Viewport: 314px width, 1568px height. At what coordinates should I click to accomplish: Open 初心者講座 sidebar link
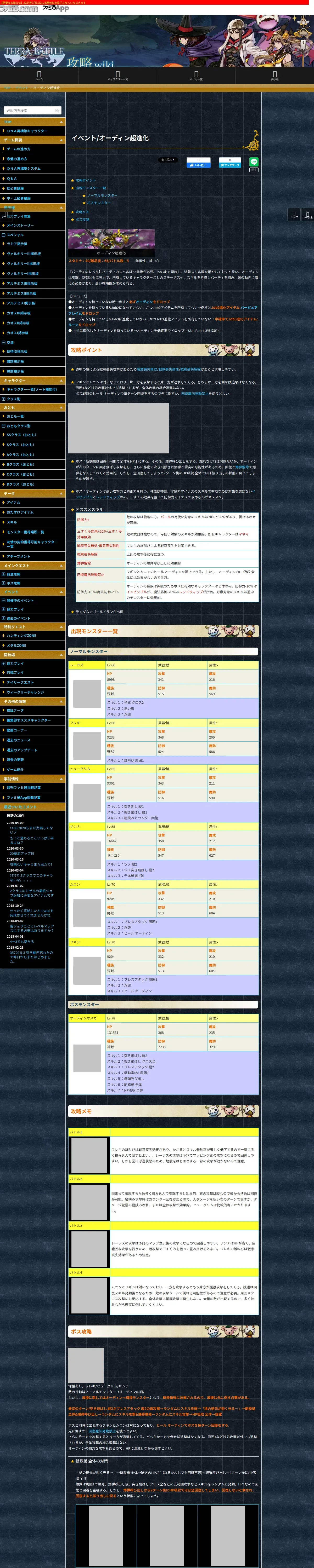click(x=15, y=188)
